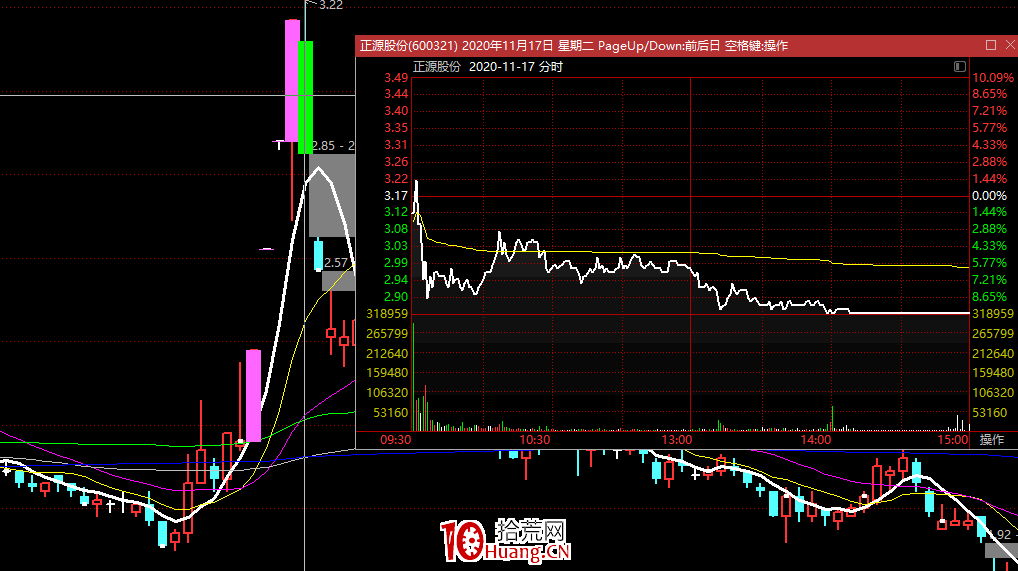Select the green 3.03 price axis label
This screenshot has height=571, width=1018.
396,246
